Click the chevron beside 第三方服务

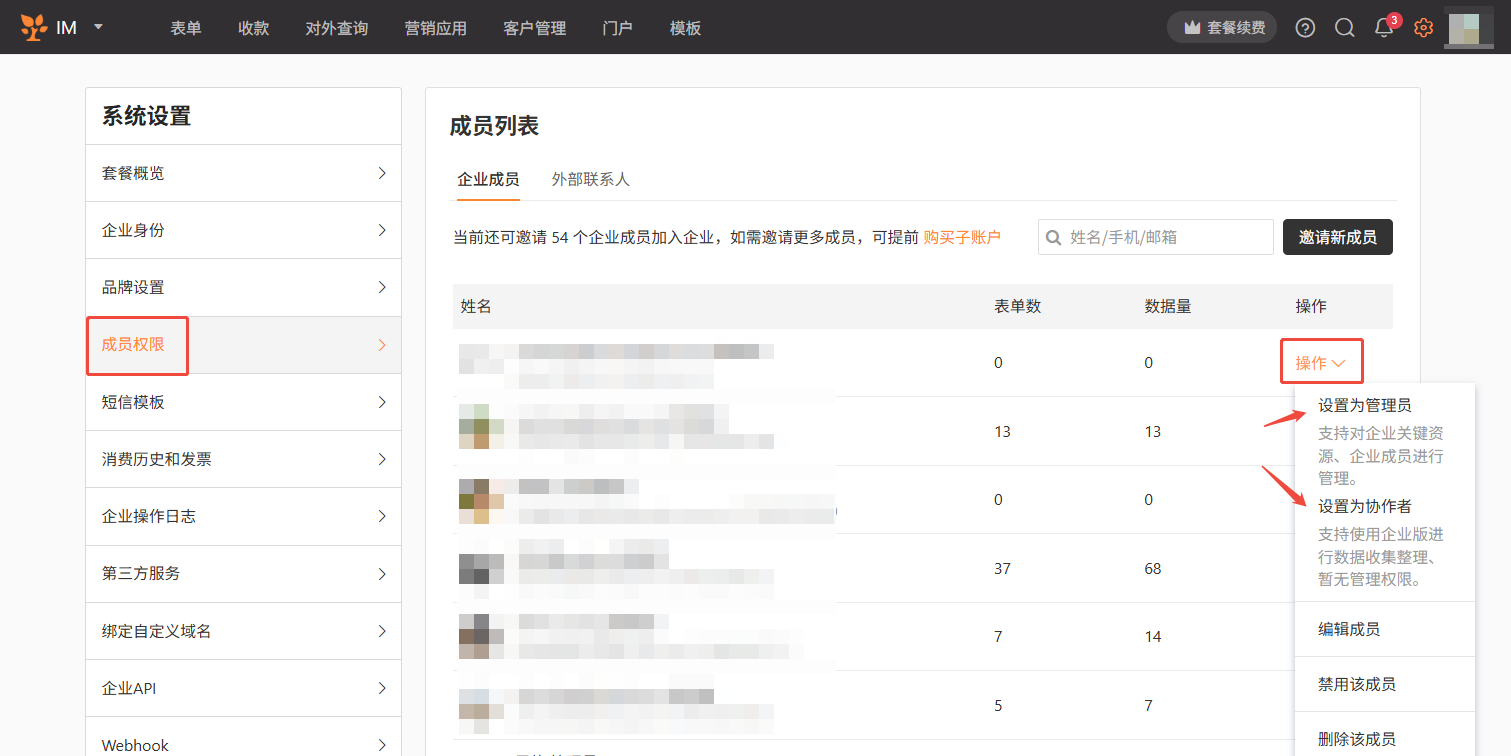point(382,573)
